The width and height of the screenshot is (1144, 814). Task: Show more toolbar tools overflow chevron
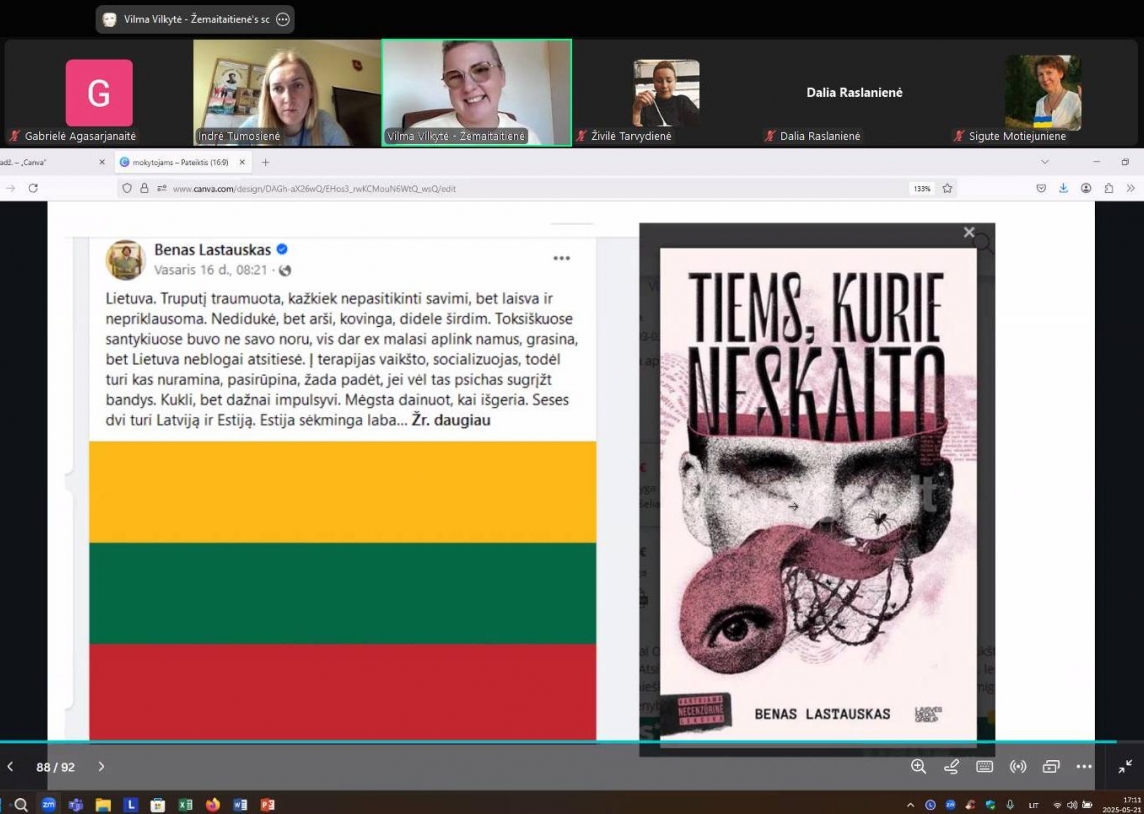pyautogui.click(x=1130, y=188)
